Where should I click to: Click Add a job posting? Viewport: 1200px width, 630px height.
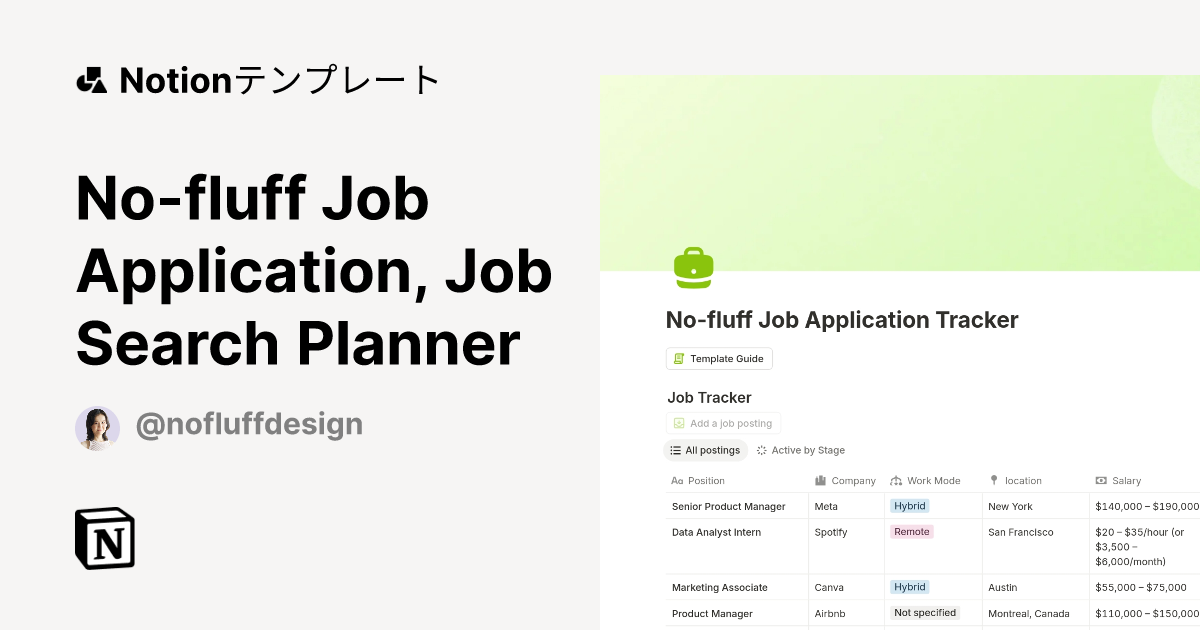(722, 423)
